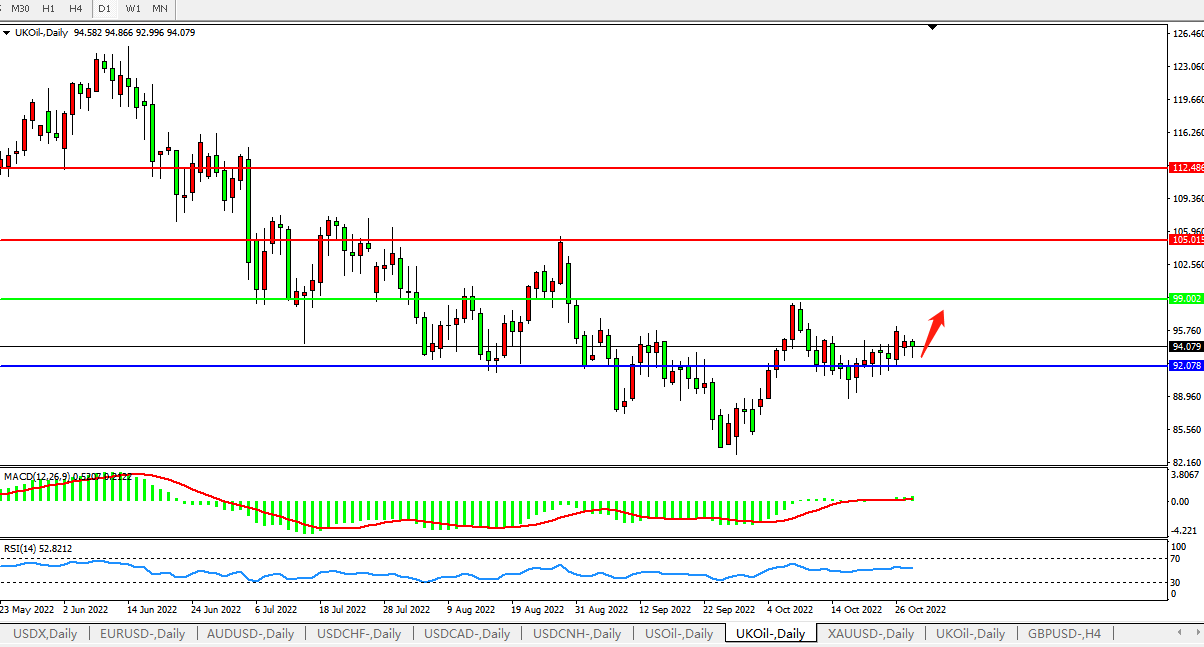Switch to the XAUUSD-,Daily tab

pyautogui.click(x=870, y=633)
